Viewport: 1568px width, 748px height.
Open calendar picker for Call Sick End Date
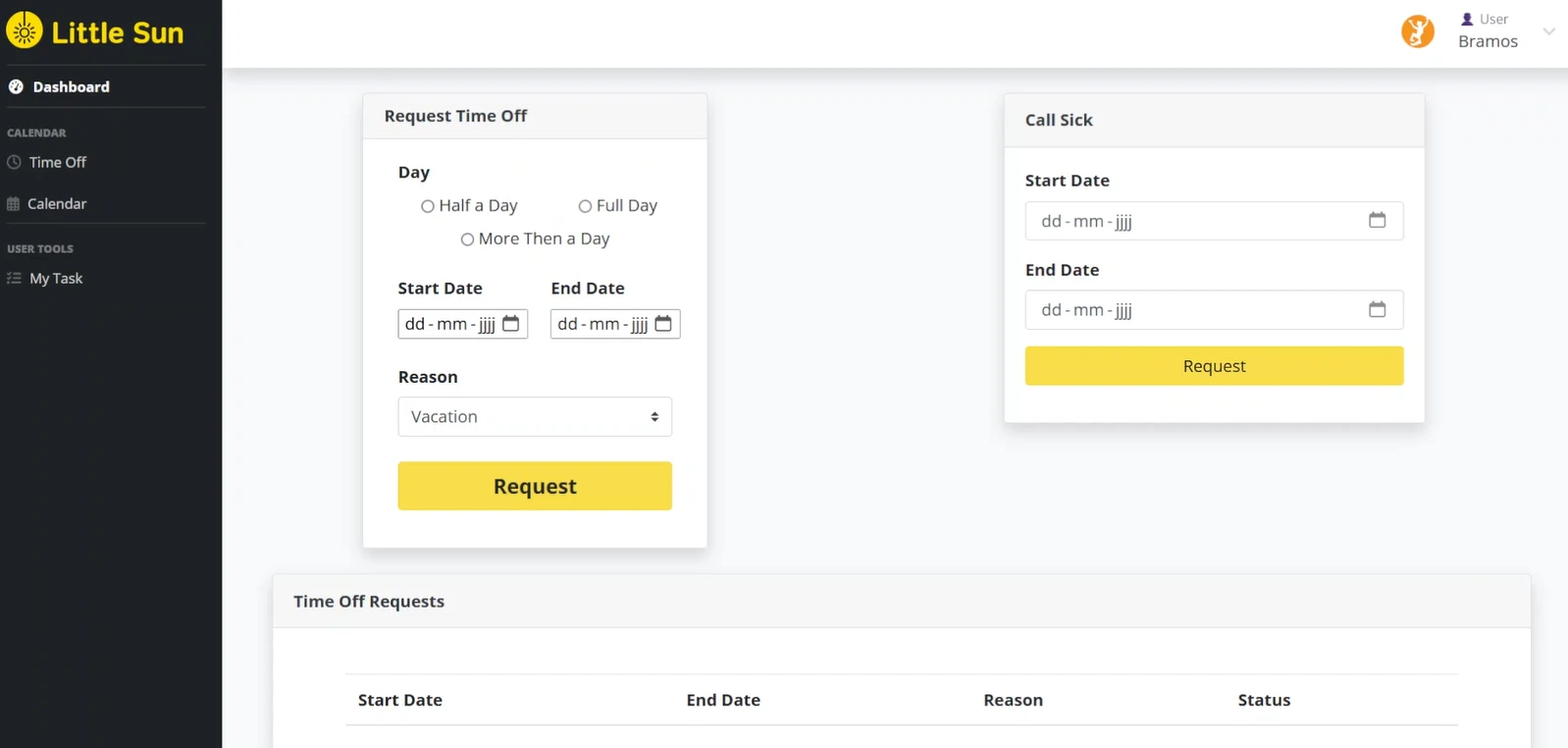pyautogui.click(x=1377, y=310)
